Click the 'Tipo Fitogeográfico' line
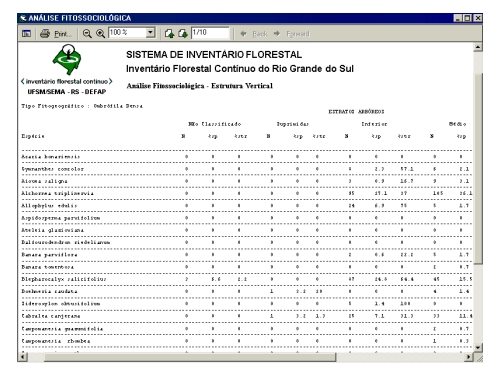Screen dimensions: 500x376 [x=82, y=106]
